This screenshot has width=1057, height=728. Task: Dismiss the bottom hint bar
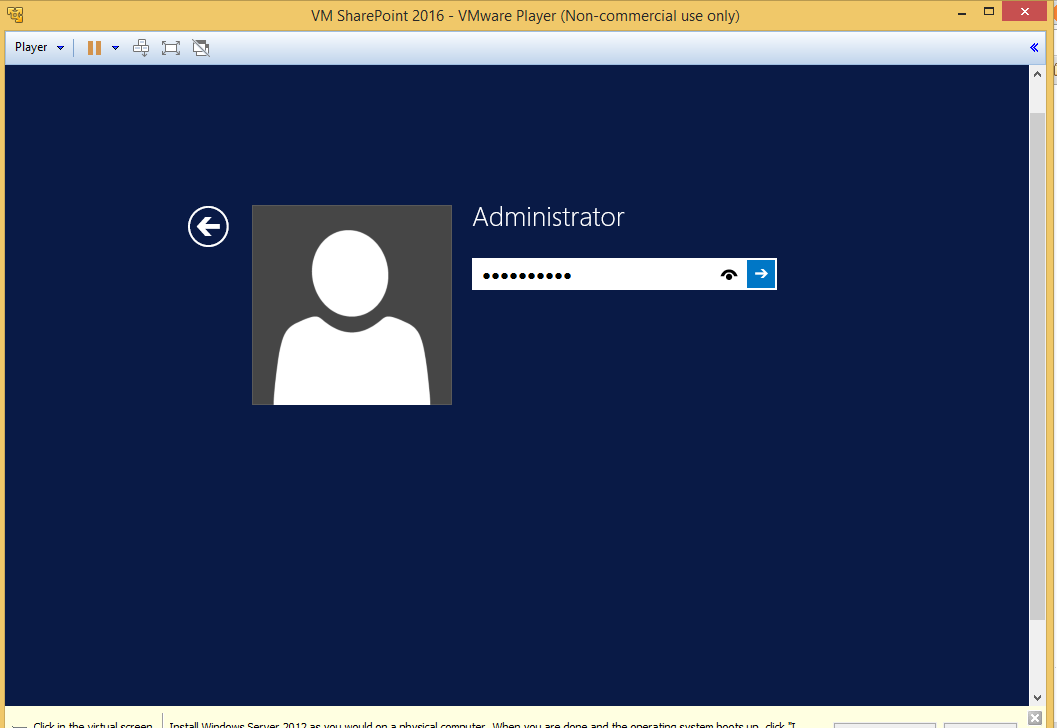tap(1035, 718)
